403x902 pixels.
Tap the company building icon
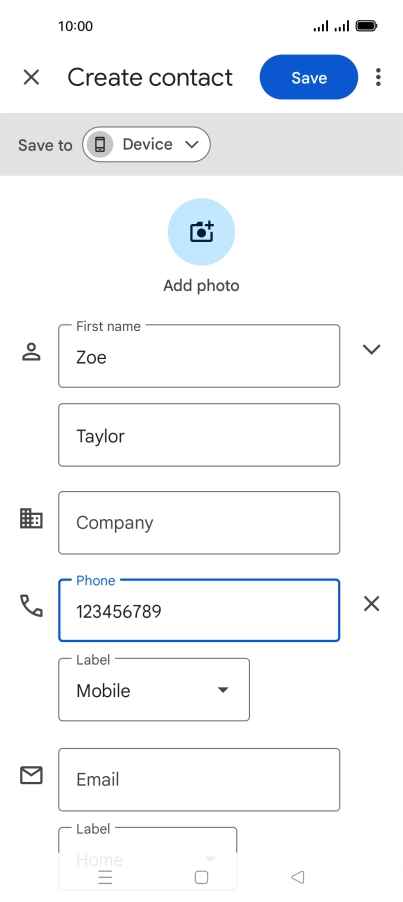tap(31, 518)
